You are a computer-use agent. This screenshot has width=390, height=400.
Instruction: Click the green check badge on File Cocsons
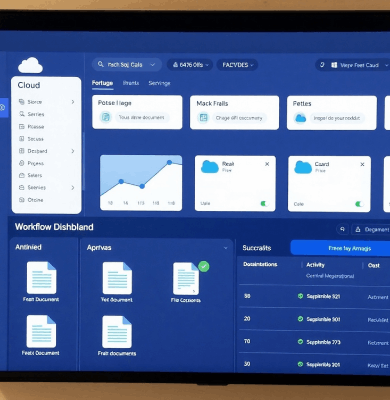(x=204, y=266)
